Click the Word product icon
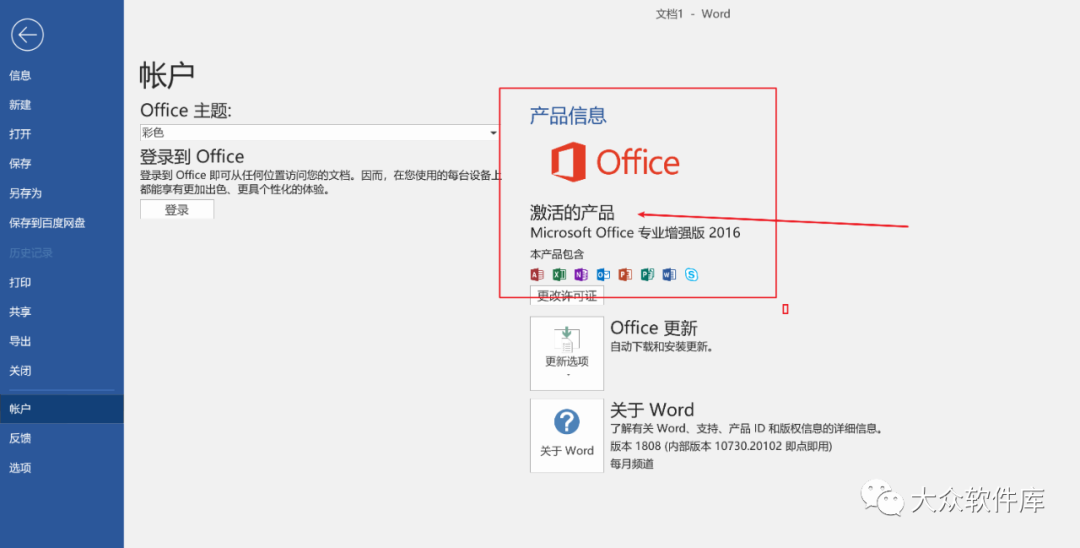1080x548 pixels. [669, 275]
